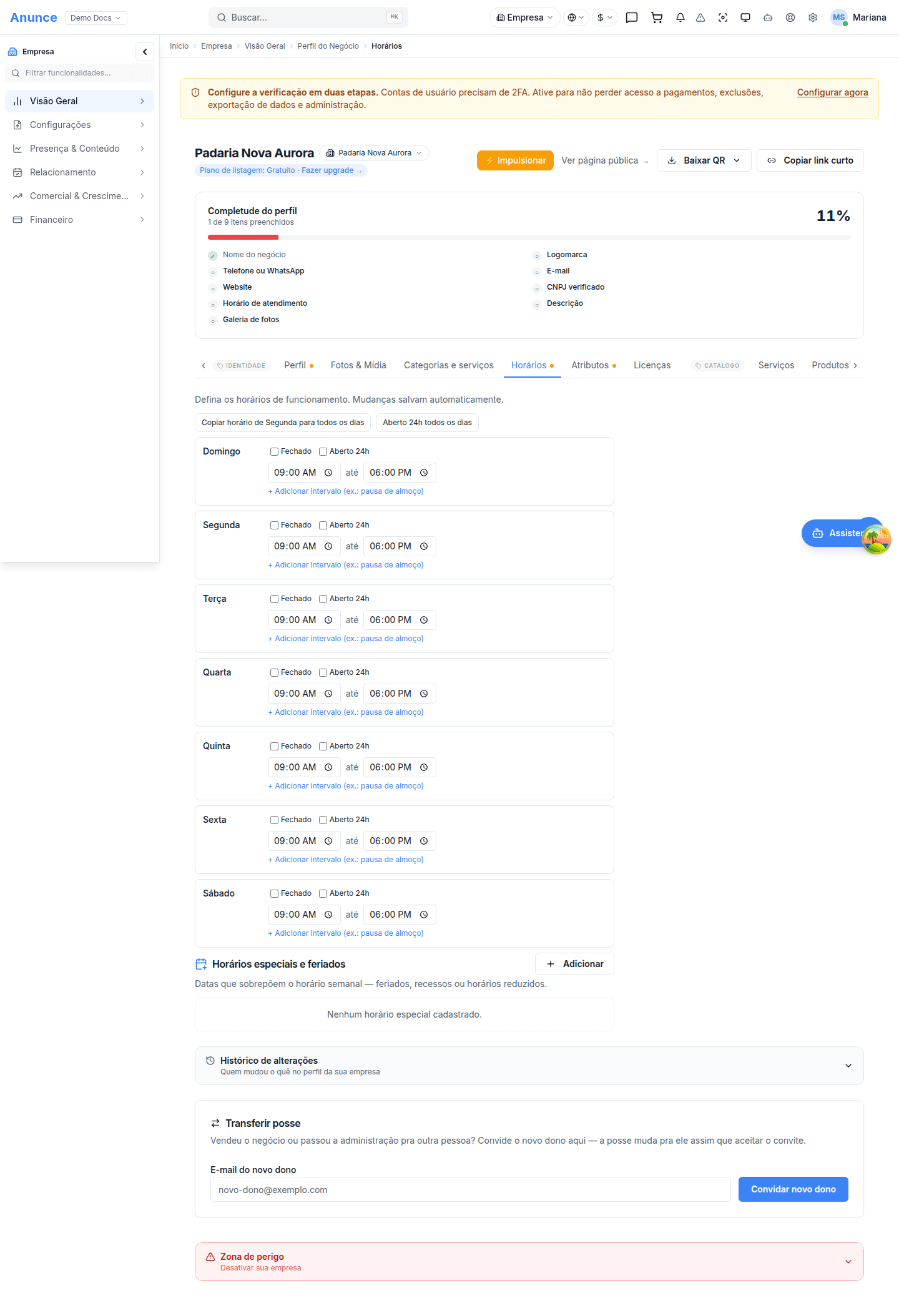Viewport: 899px width, 1316px height.
Task: Open the notifications bell
Action: [x=680, y=17]
